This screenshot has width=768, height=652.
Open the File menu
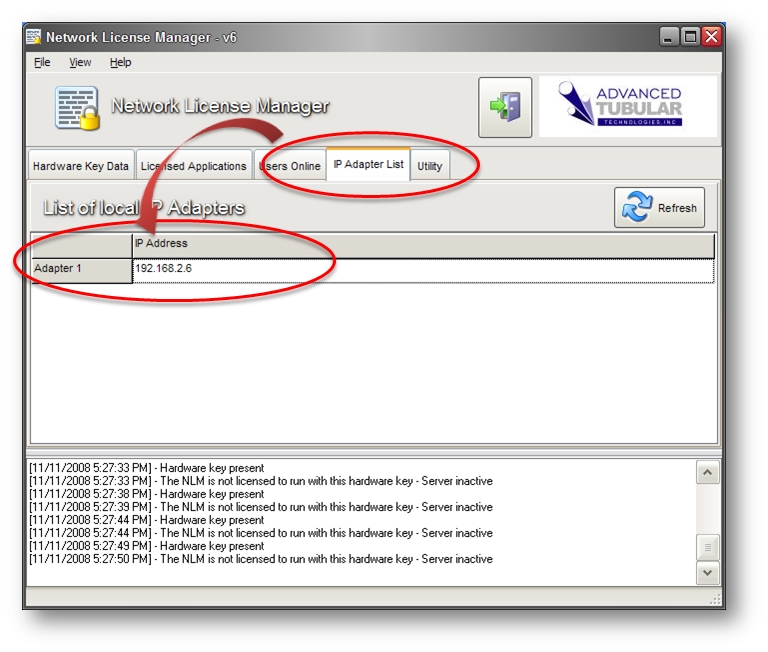coord(42,62)
